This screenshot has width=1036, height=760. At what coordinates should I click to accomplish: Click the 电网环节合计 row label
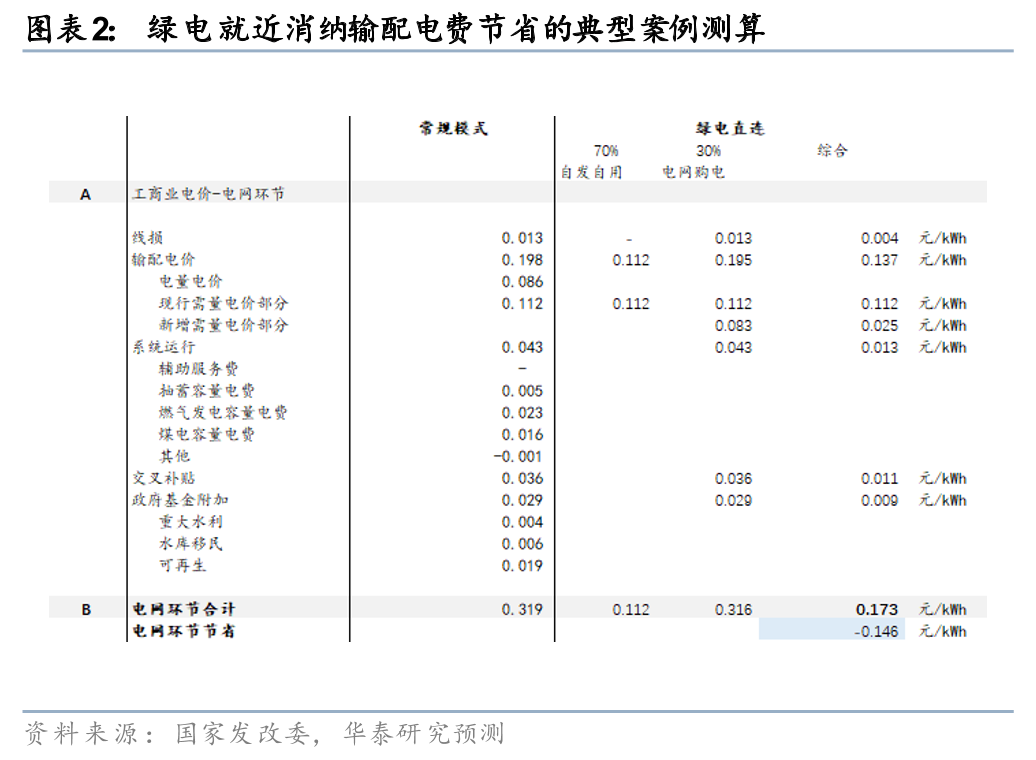[x=184, y=609]
